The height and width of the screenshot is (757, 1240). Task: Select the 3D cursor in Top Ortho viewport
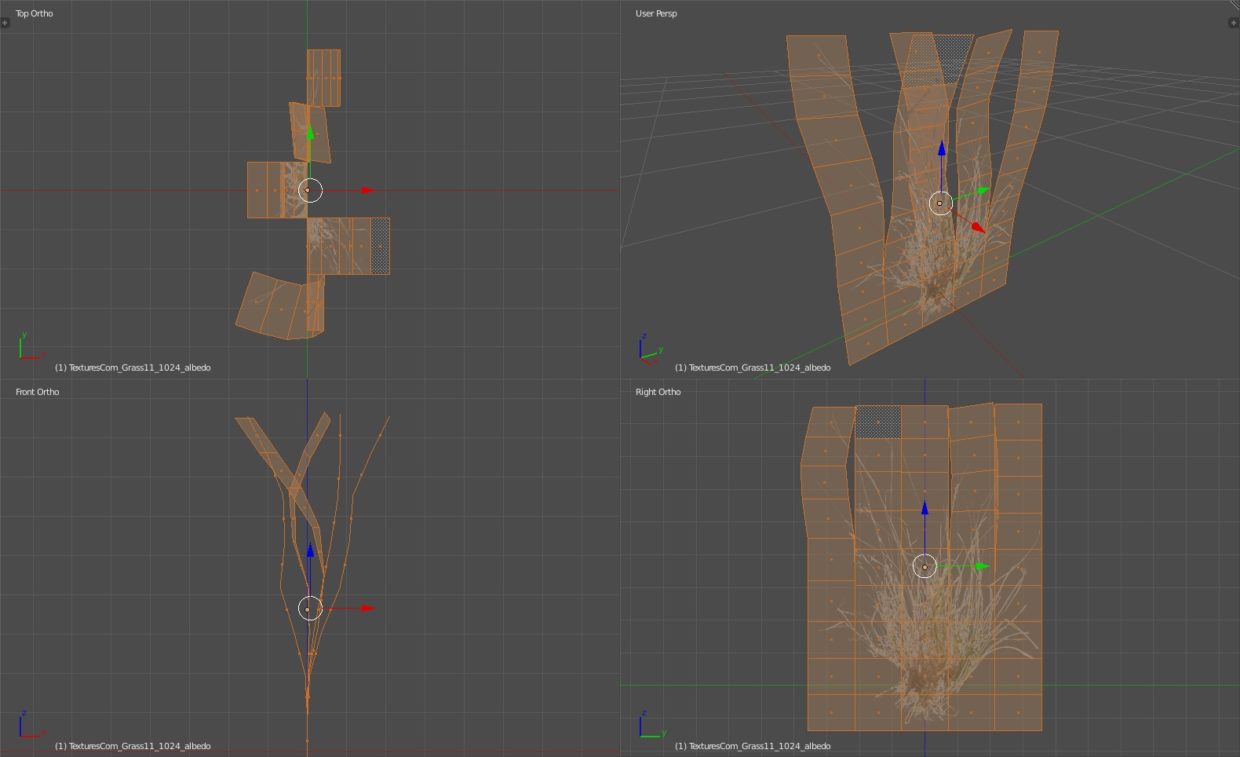coord(311,188)
